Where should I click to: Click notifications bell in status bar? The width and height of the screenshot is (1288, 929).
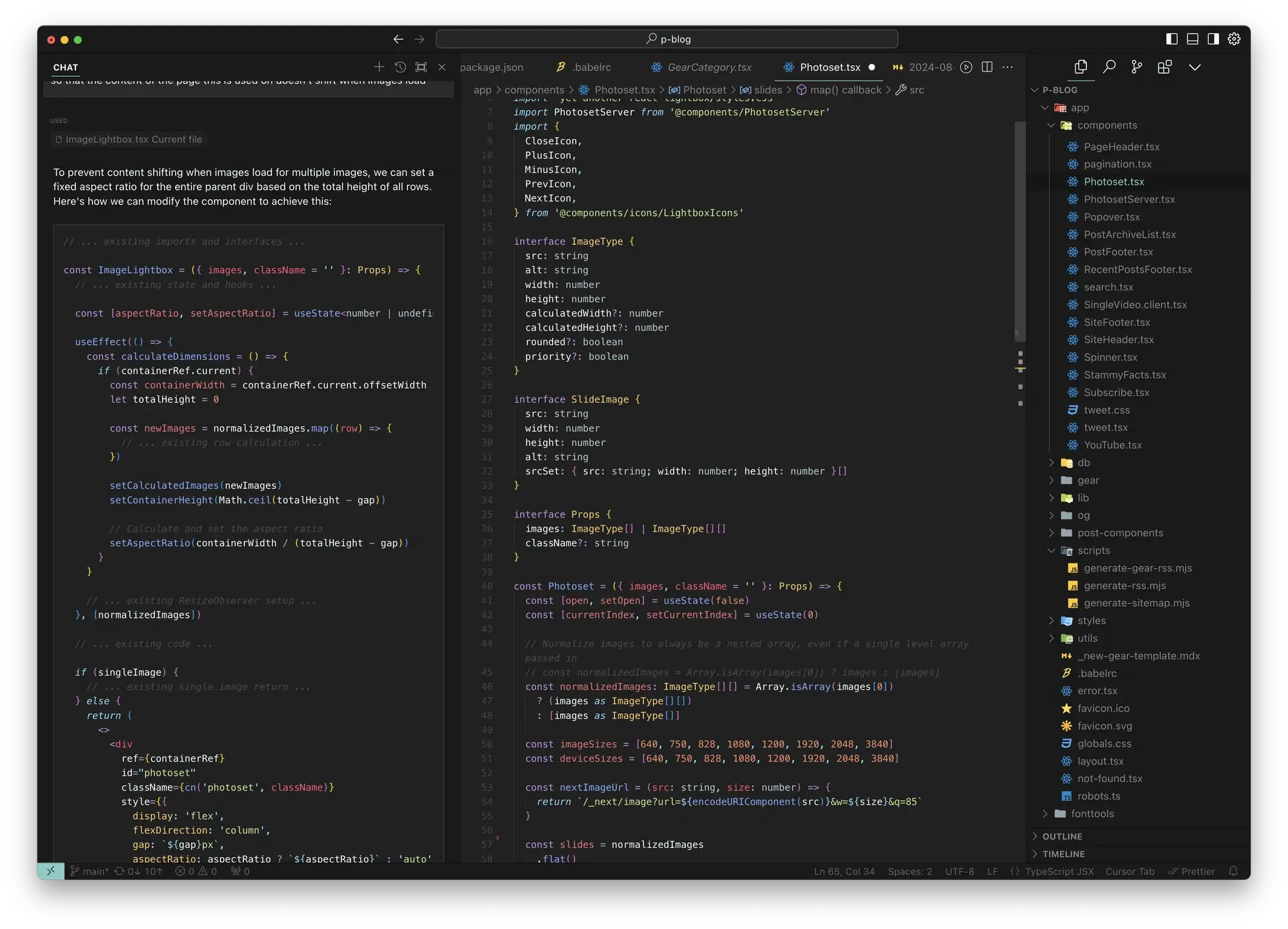[1233, 871]
